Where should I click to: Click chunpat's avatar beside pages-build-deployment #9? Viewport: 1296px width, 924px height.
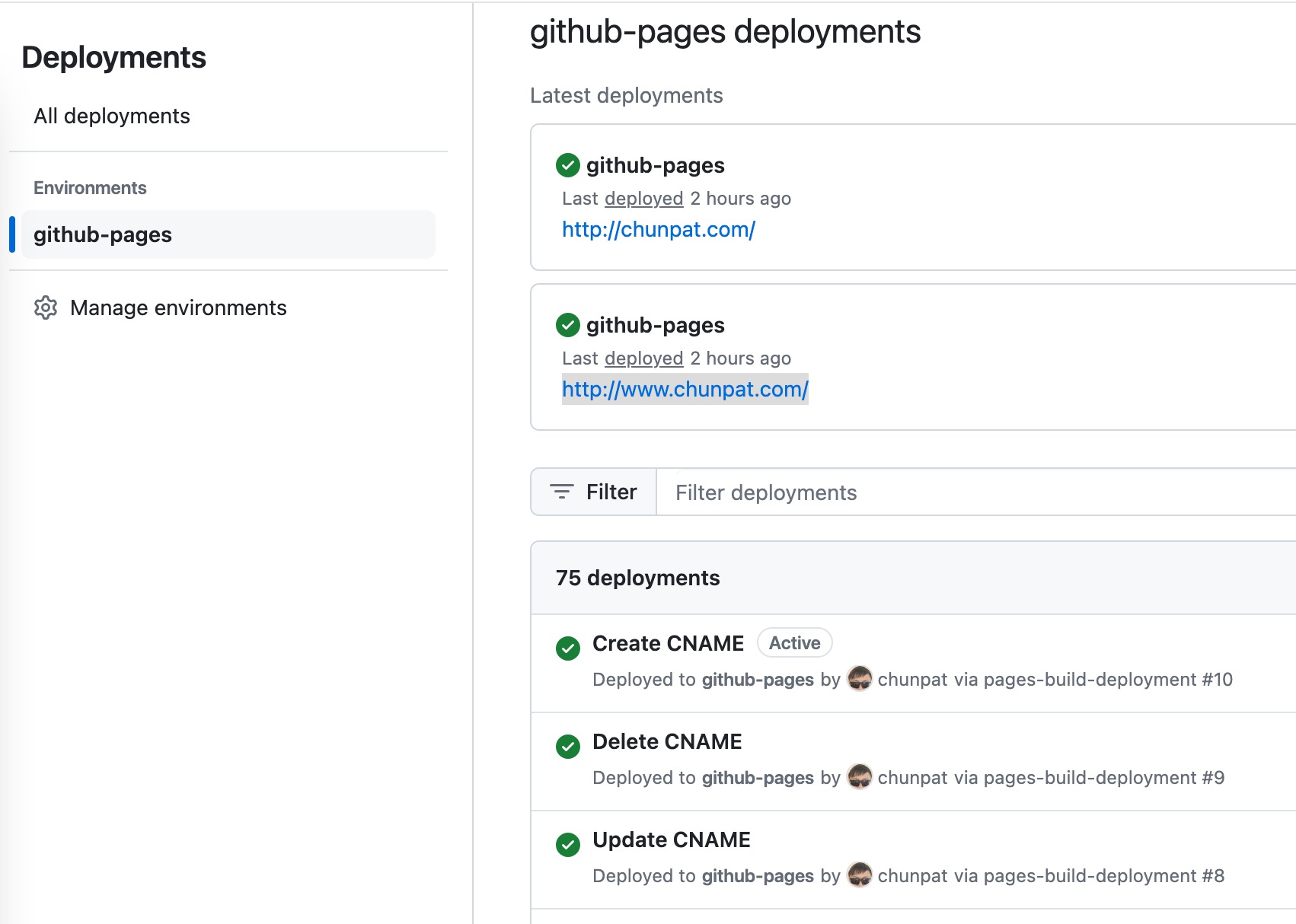pyautogui.click(x=859, y=777)
